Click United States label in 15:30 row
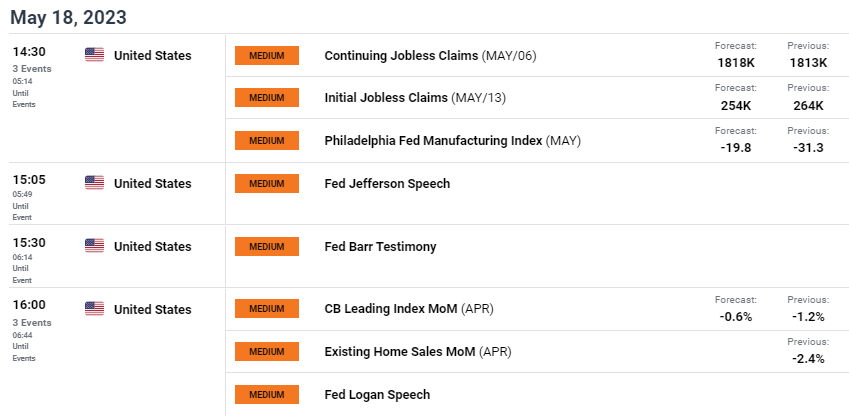This screenshot has width=849, height=416. [153, 246]
